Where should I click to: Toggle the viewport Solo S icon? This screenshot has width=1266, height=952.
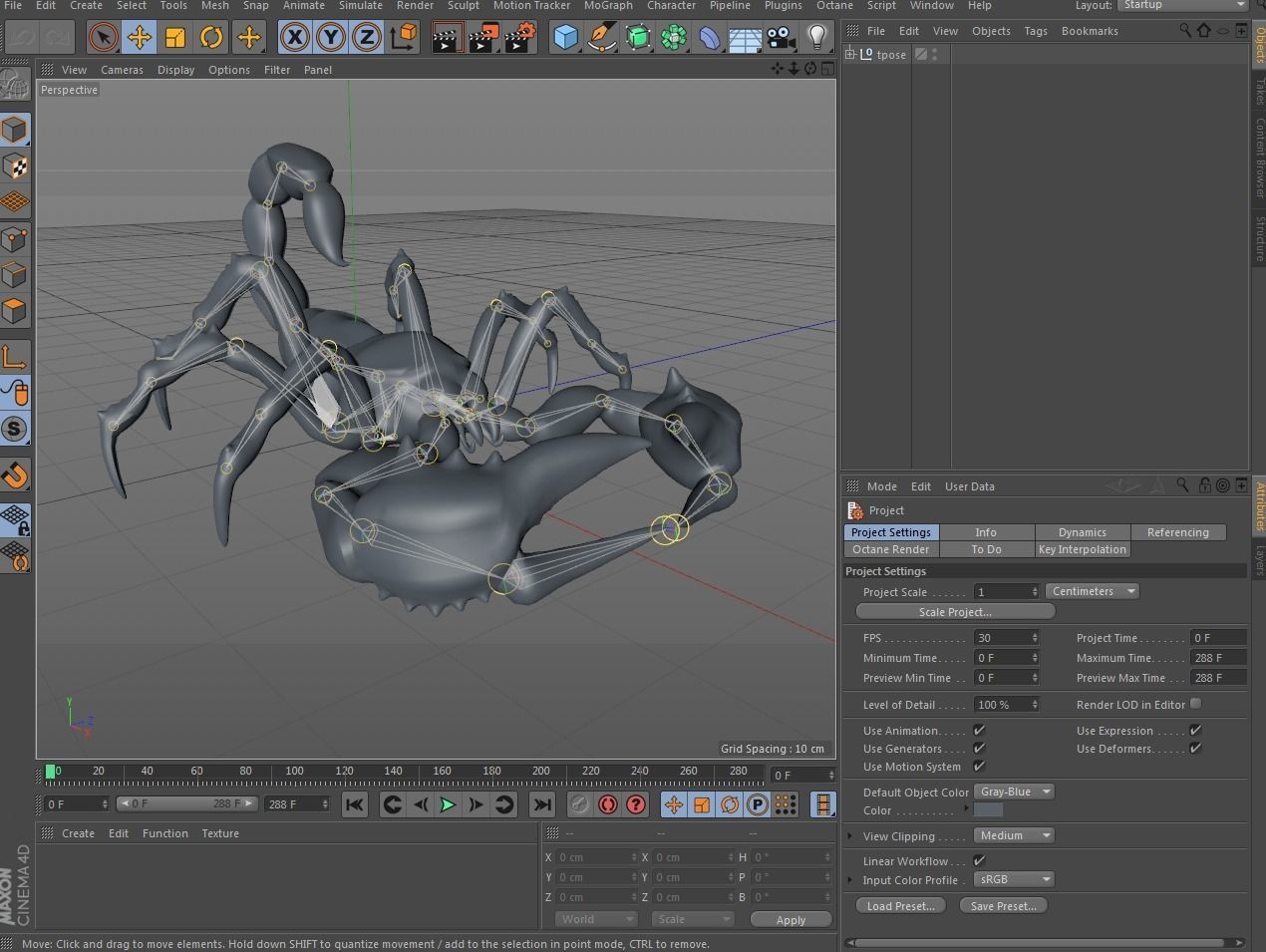pyautogui.click(x=15, y=429)
